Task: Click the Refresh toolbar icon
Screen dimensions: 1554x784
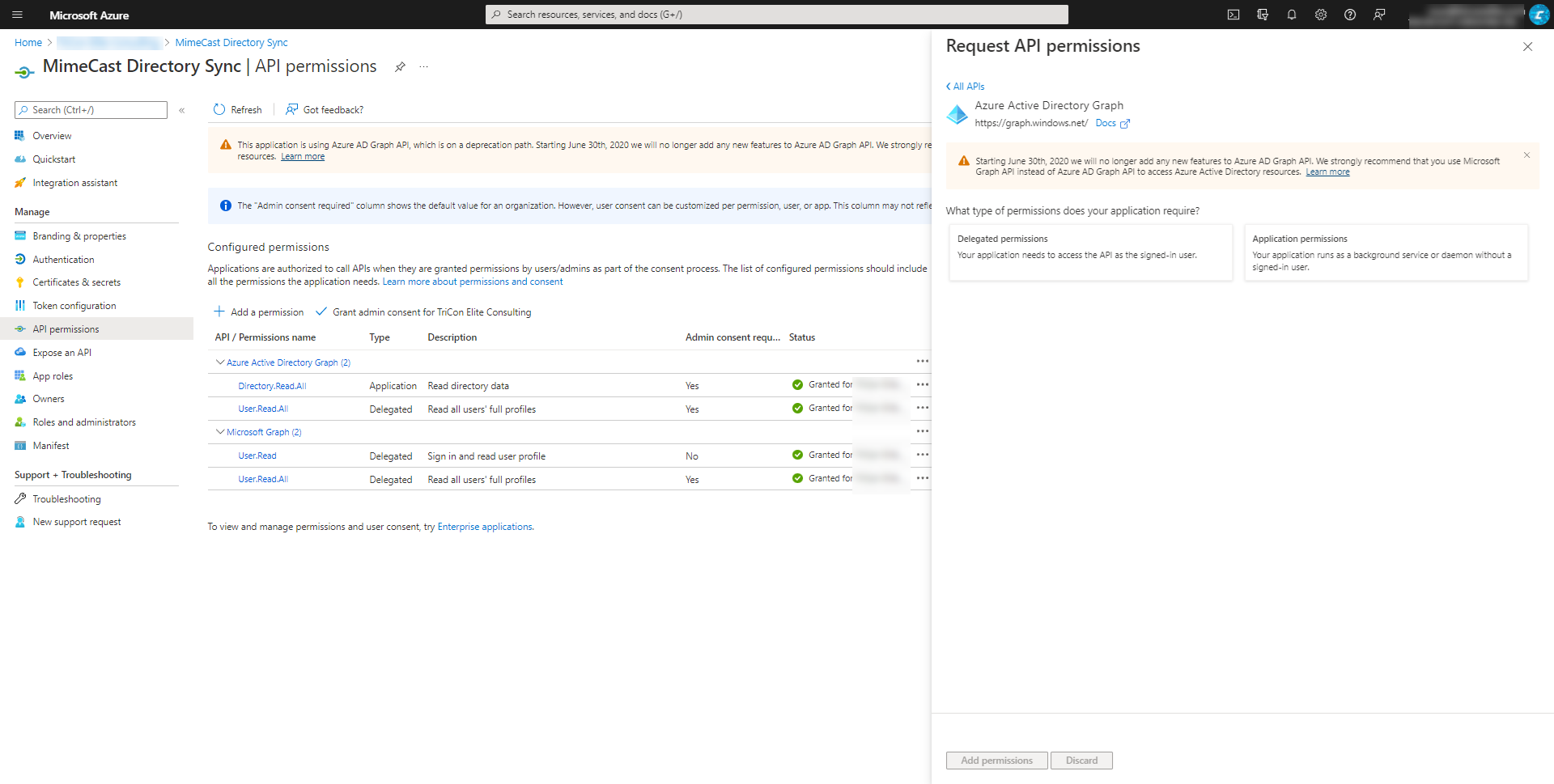Action: pyautogui.click(x=219, y=109)
